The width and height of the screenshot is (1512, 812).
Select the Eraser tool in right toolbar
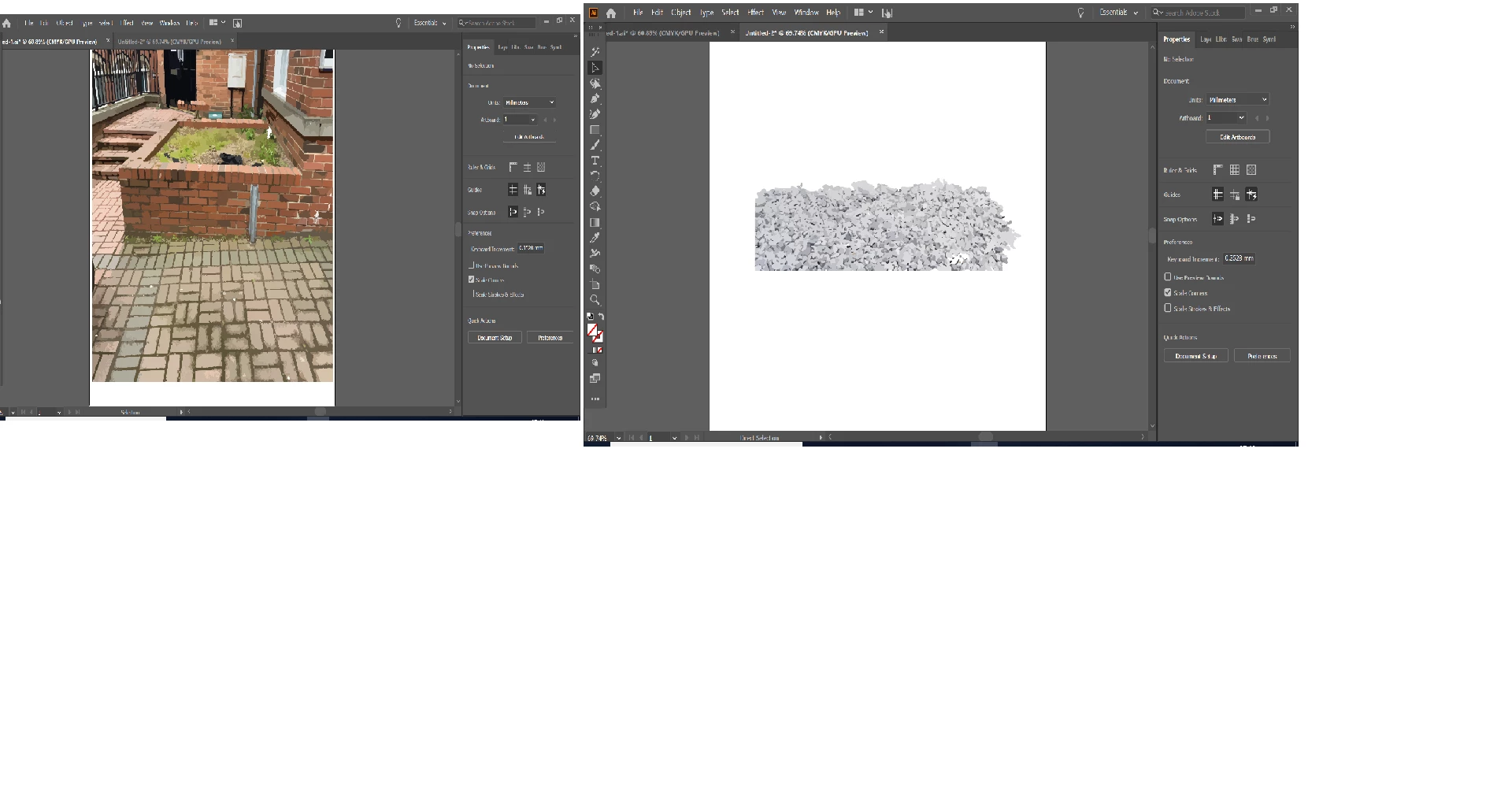(595, 191)
